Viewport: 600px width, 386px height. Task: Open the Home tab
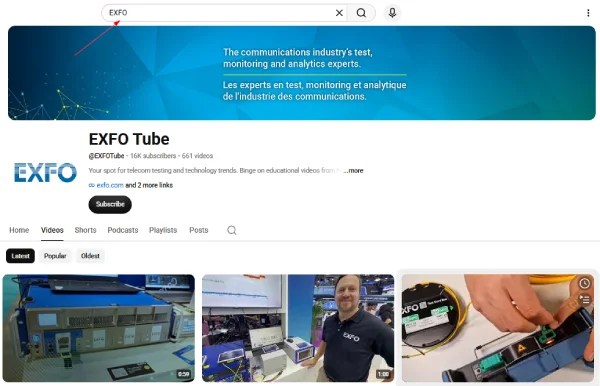[19, 230]
